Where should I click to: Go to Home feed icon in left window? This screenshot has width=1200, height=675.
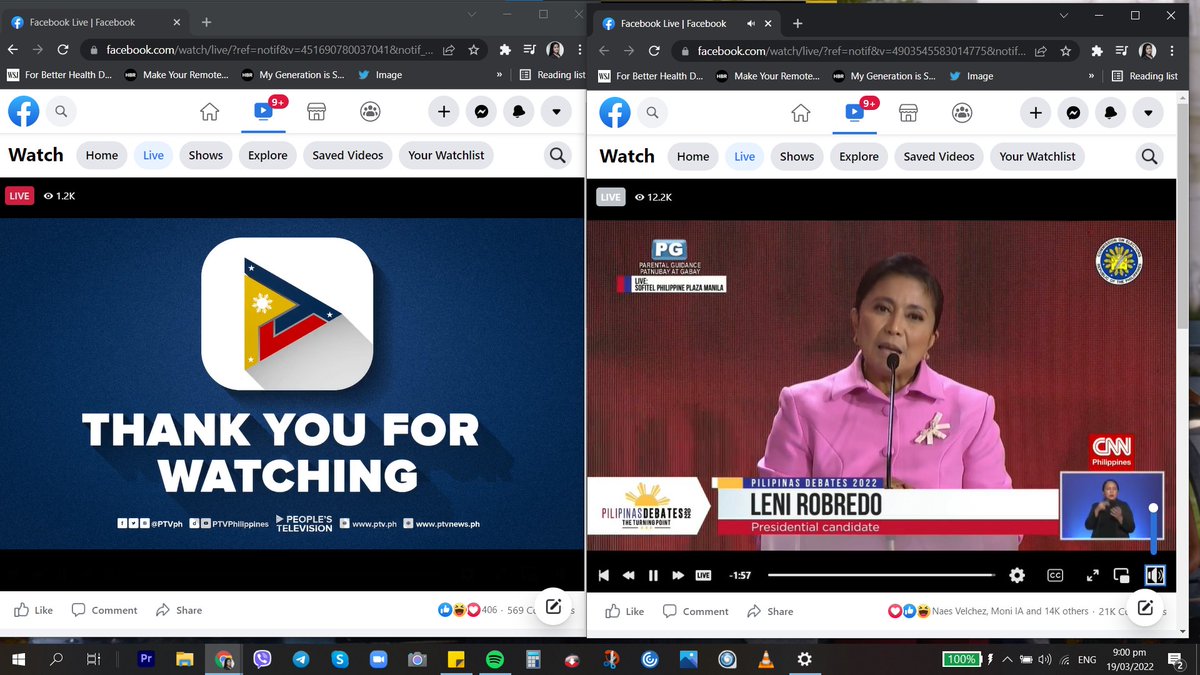coord(209,112)
